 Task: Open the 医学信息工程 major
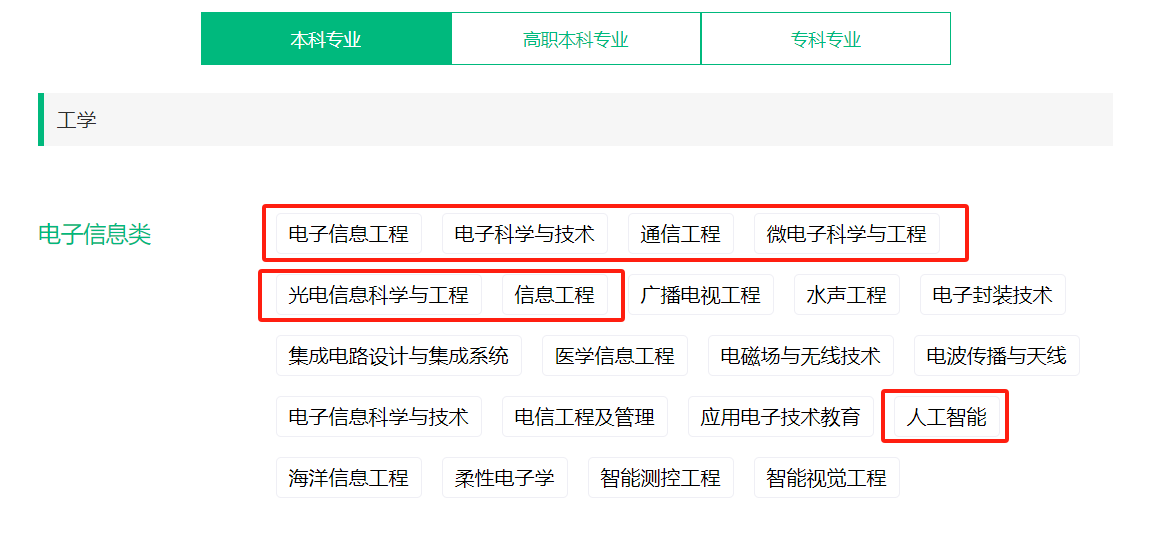(x=614, y=356)
